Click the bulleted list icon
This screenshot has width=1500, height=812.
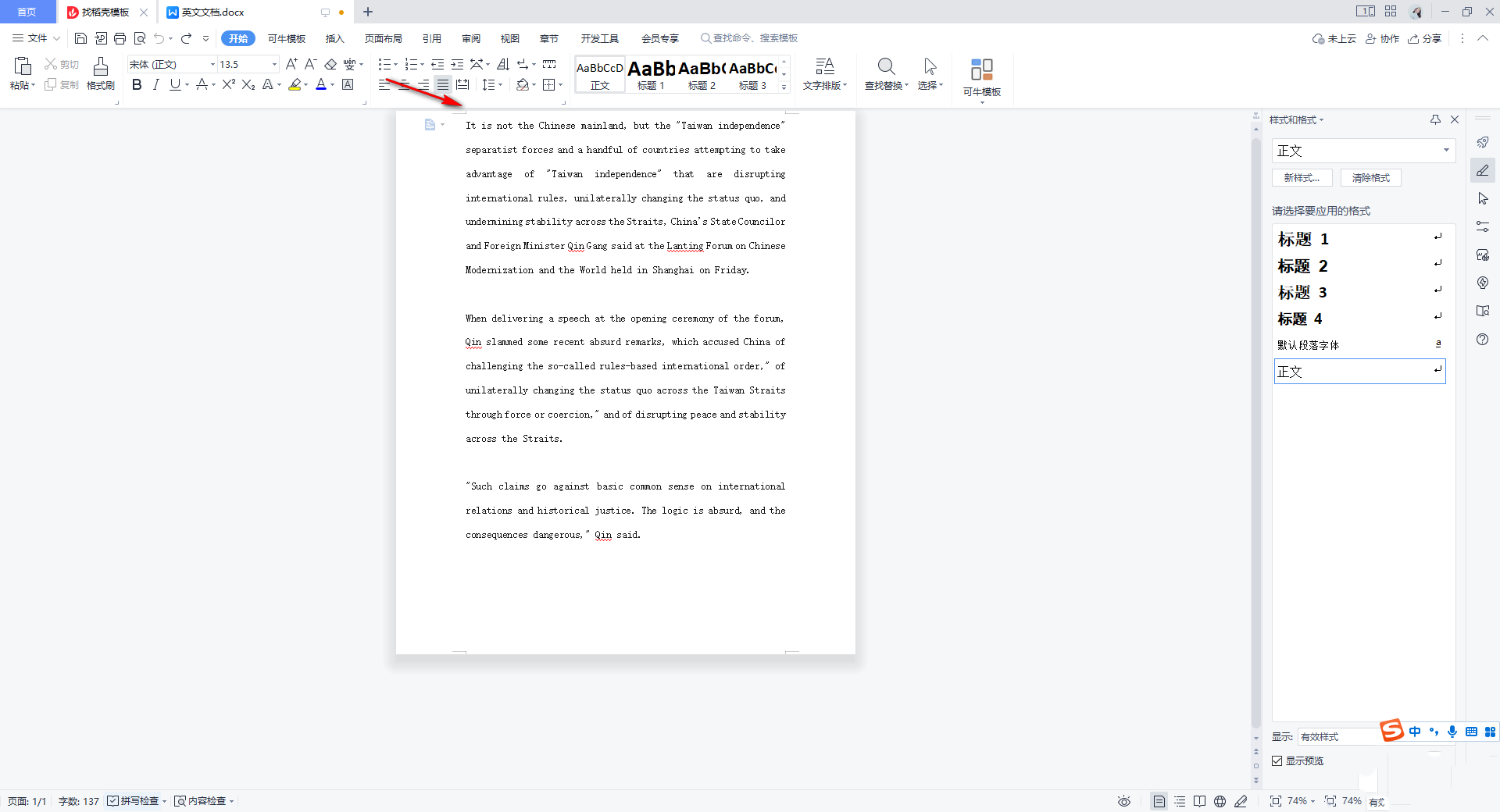click(x=384, y=64)
